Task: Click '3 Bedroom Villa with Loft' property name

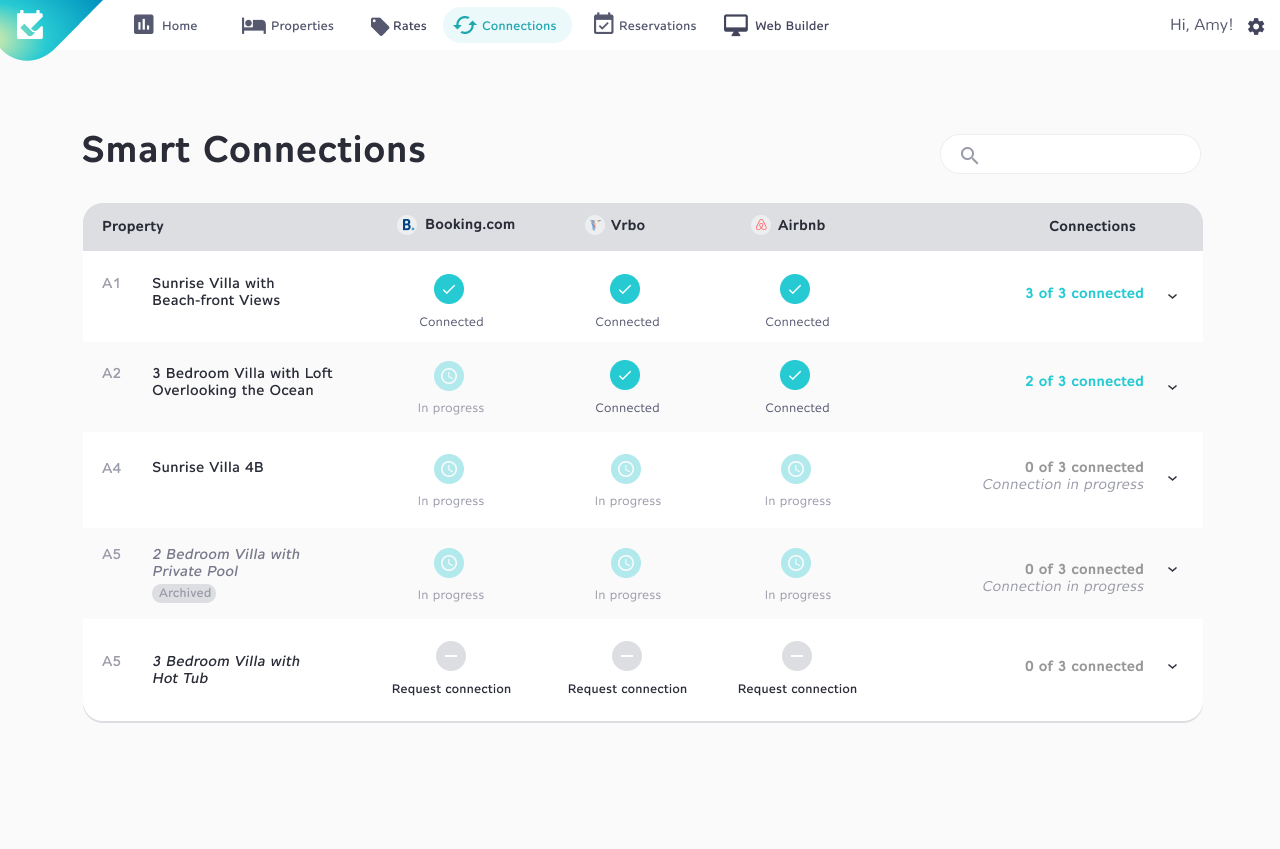Action: [x=242, y=381]
